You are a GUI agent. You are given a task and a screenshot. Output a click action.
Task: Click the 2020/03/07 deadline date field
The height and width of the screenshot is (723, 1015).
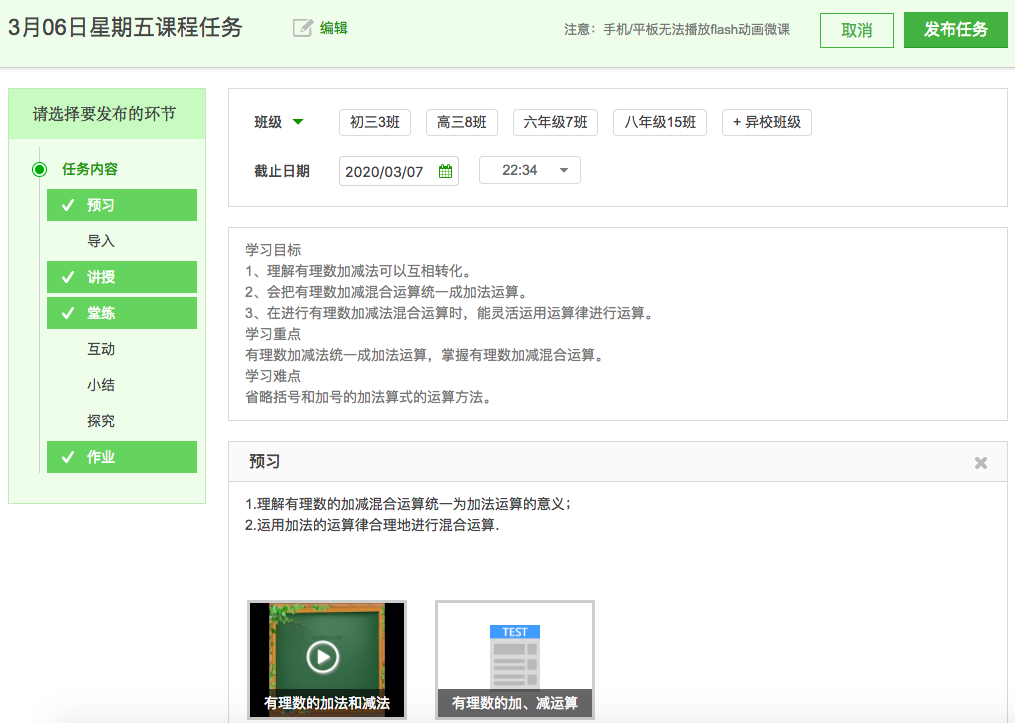coord(399,172)
